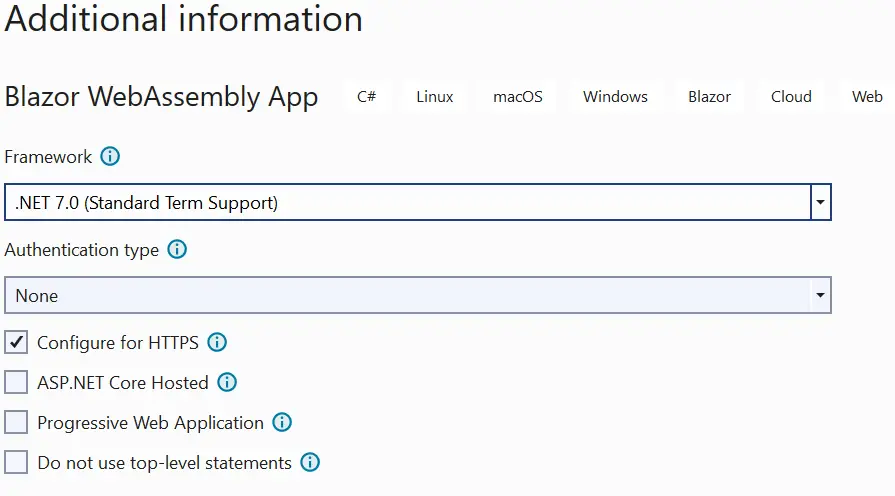Click the macOS tag

(x=518, y=96)
